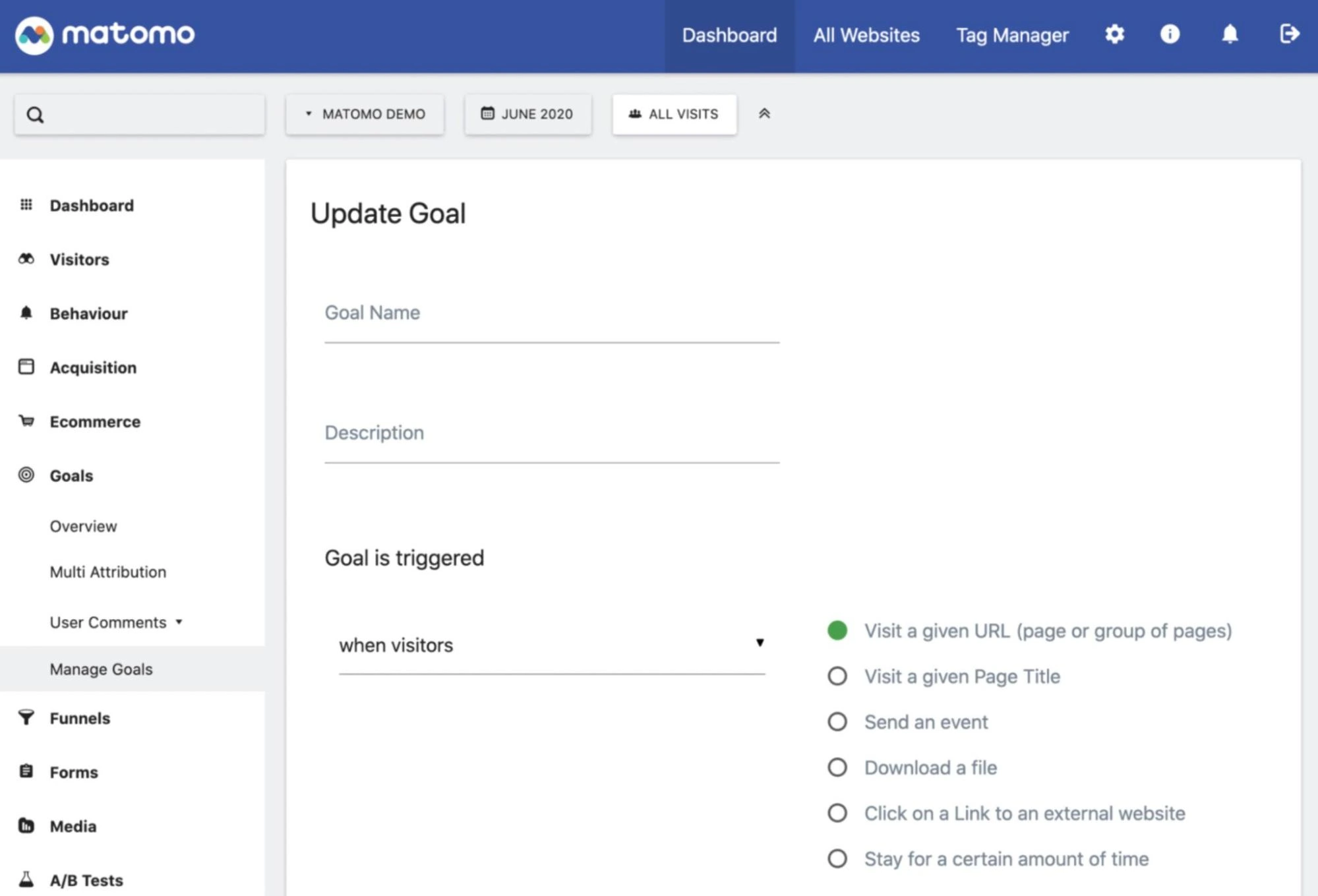
Task: Click the Goals target icon in sidebar
Action: coord(26,475)
